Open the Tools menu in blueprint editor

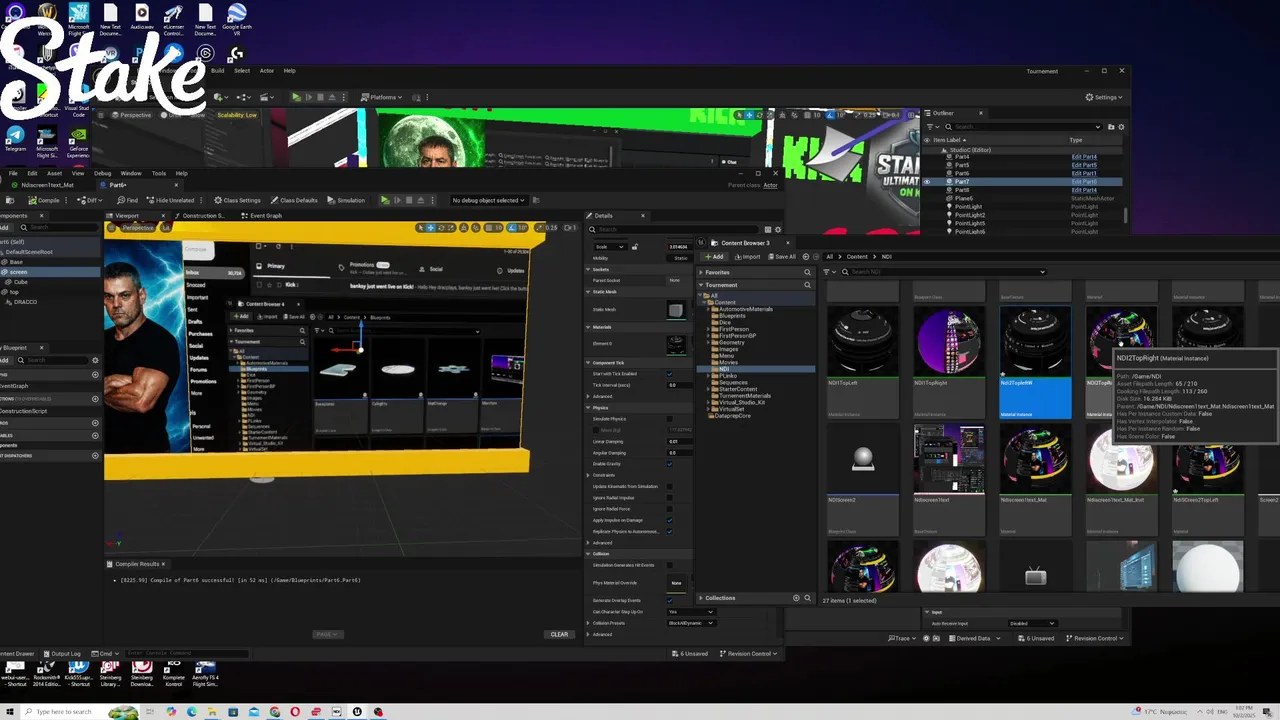[159, 173]
